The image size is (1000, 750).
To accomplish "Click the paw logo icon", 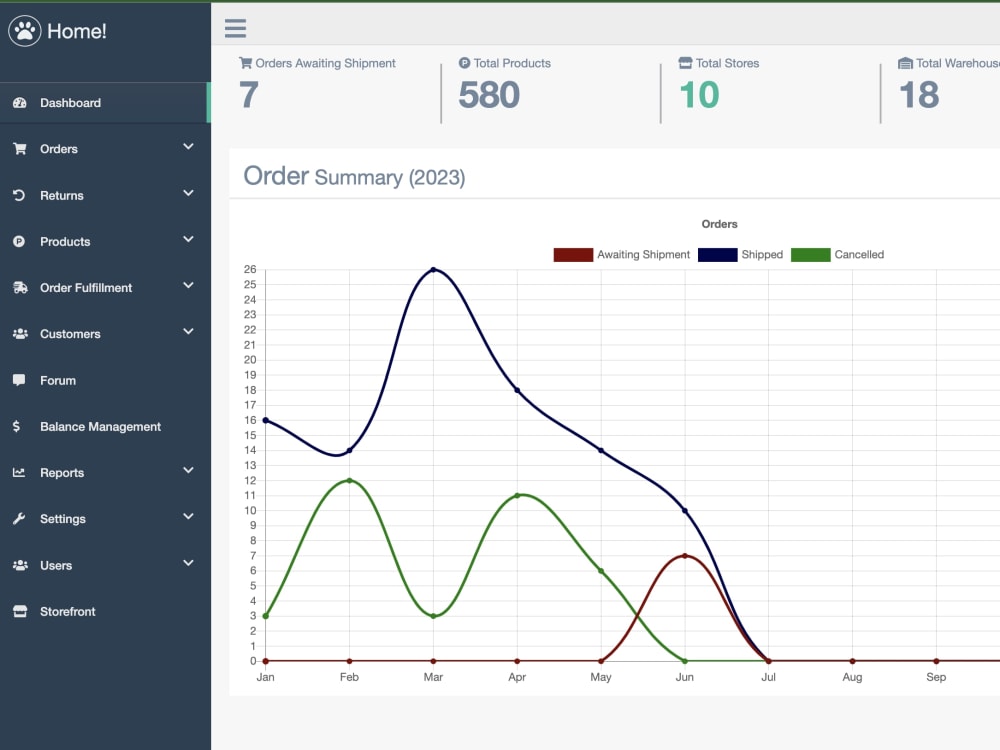I will [25, 30].
